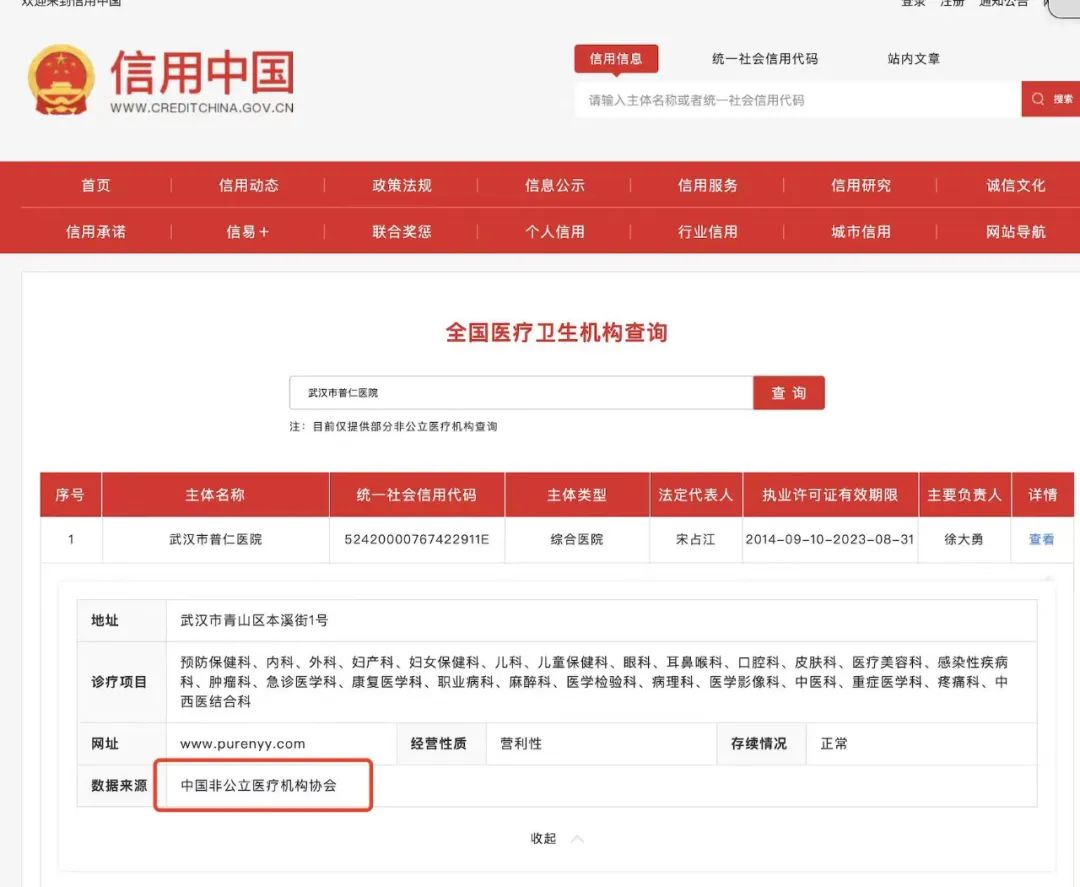Click the 执业许可证有效期限 column header
1080x887 pixels.
(x=830, y=494)
